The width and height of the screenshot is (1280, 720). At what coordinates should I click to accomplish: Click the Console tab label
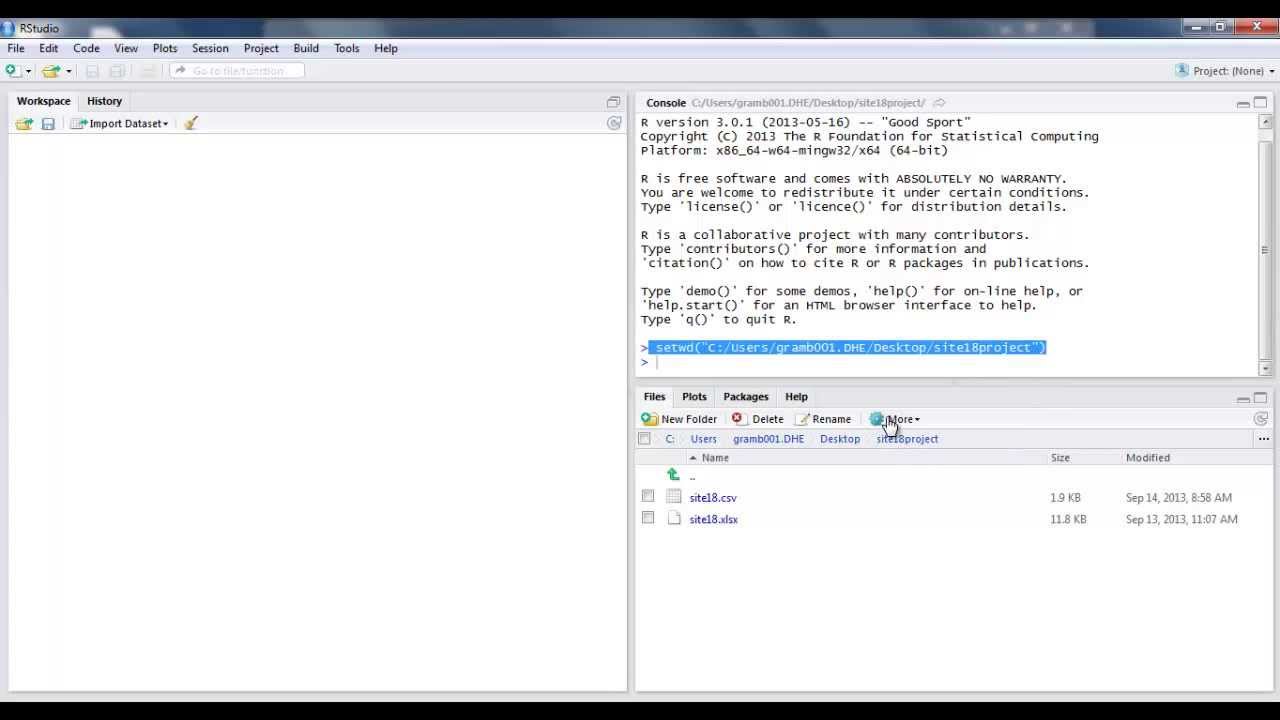[666, 103]
